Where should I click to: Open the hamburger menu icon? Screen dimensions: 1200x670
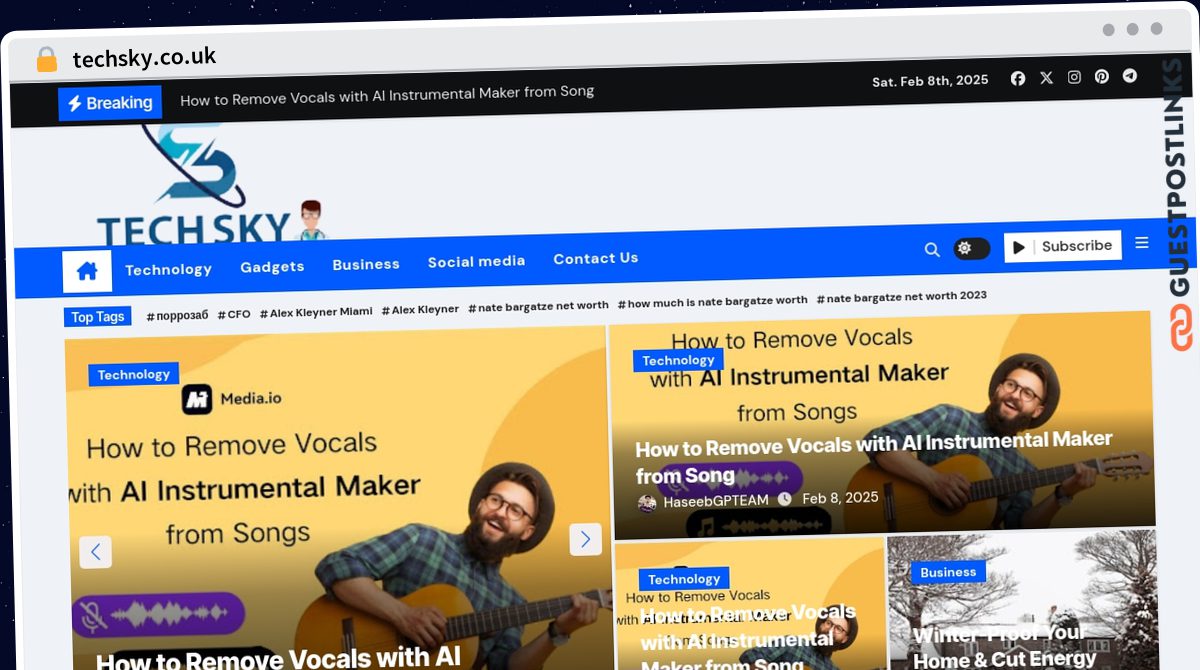(1142, 243)
